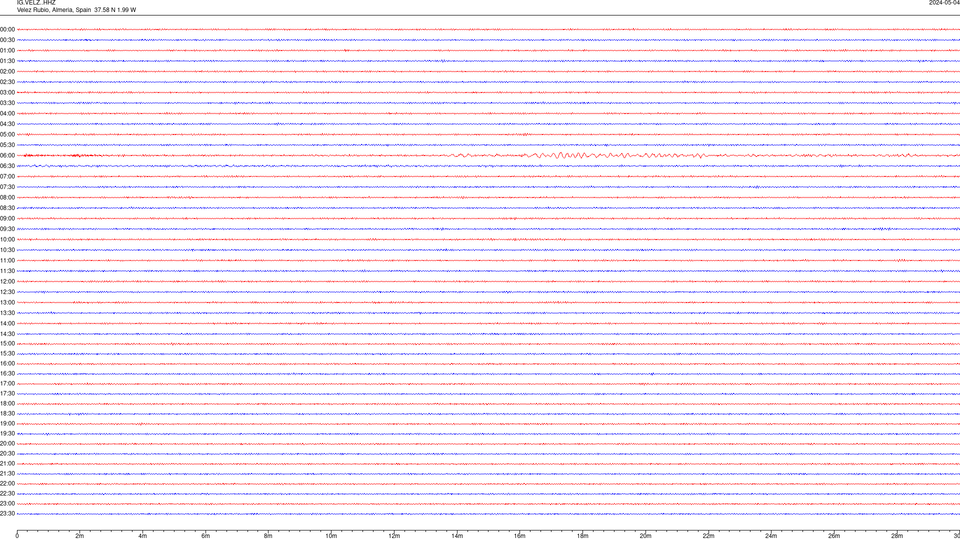This screenshot has height=540, width=960.
Task: Pick the 10:00 trace label
Action: [7, 239]
